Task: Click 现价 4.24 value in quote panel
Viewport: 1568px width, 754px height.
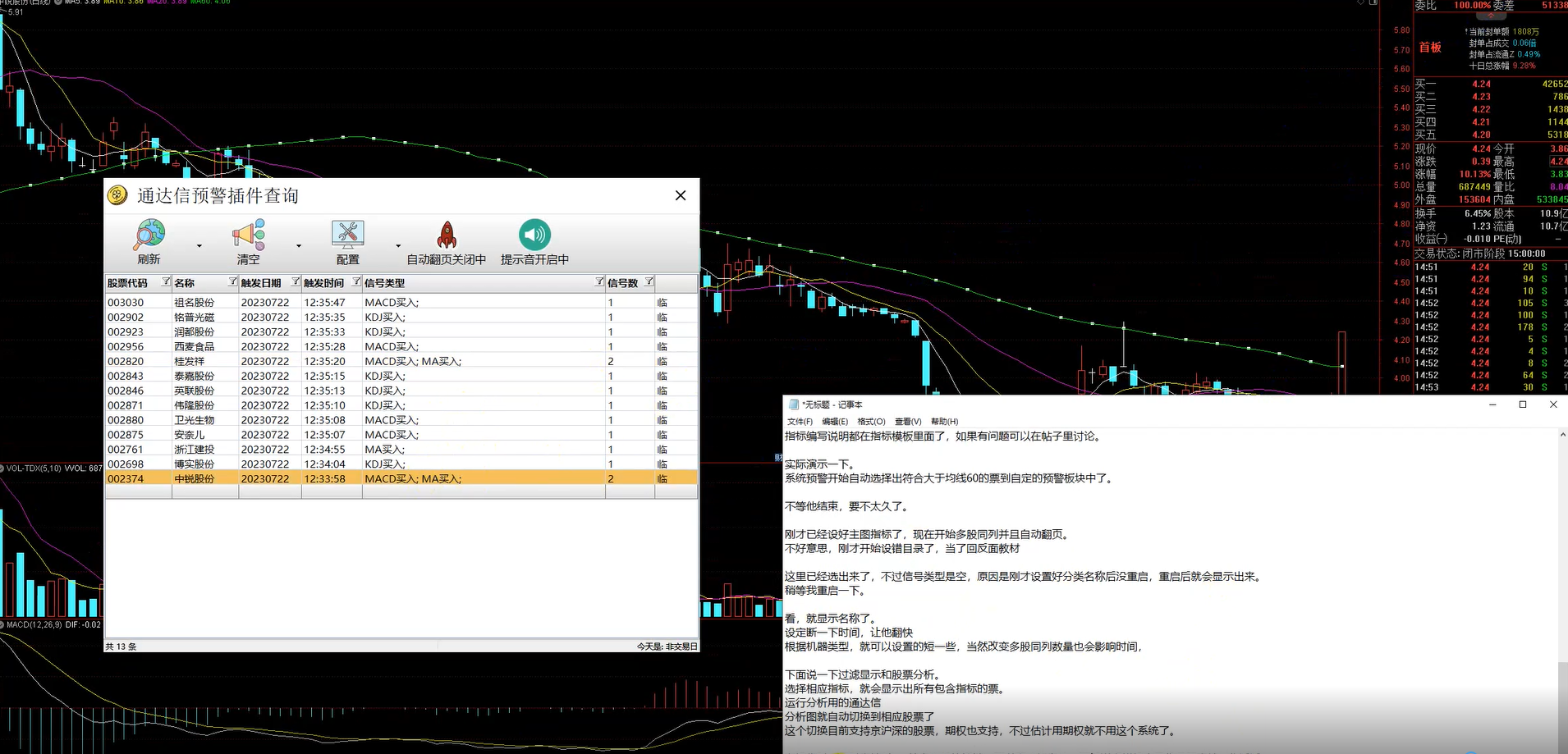Action: (1481, 149)
